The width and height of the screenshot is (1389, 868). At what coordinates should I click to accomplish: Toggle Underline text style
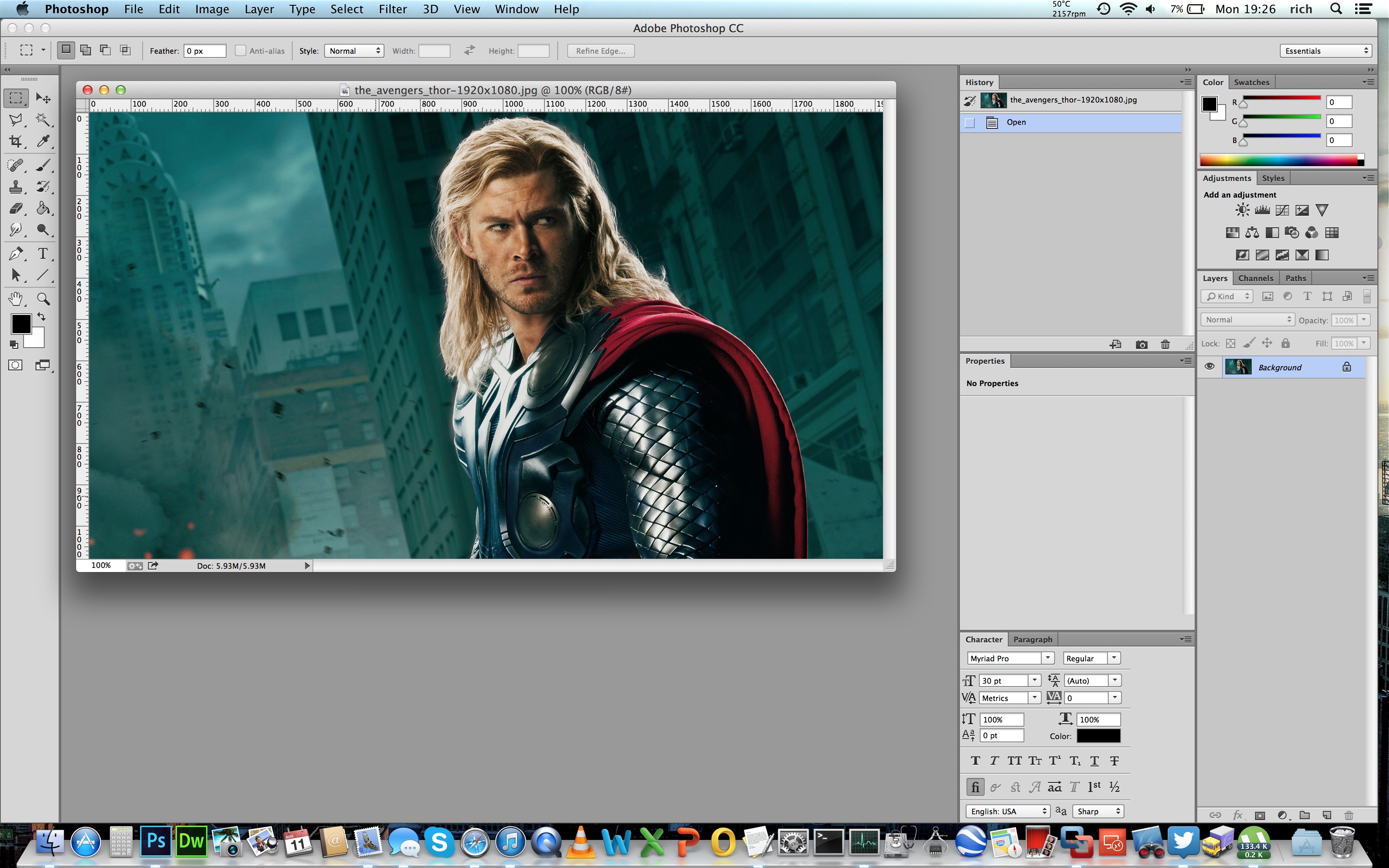point(1095,761)
